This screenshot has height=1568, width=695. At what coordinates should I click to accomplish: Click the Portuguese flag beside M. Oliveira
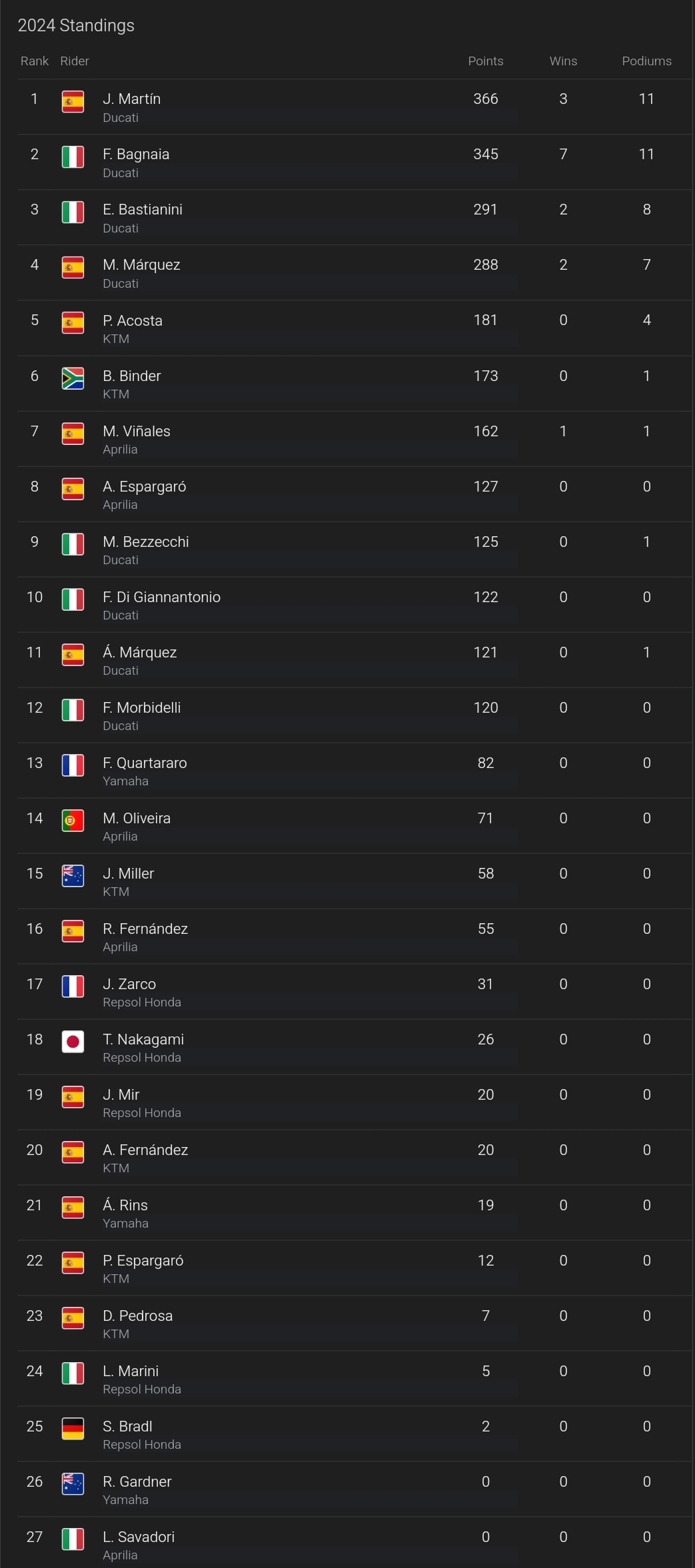pyautogui.click(x=73, y=821)
